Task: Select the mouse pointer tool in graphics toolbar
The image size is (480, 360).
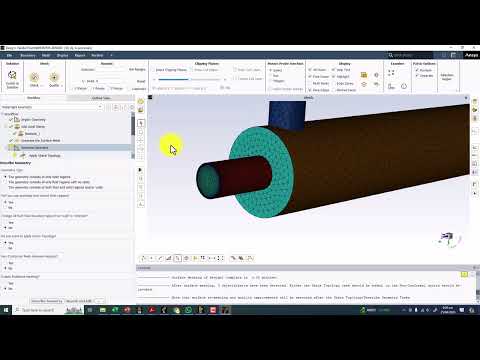Action: (x=141, y=123)
